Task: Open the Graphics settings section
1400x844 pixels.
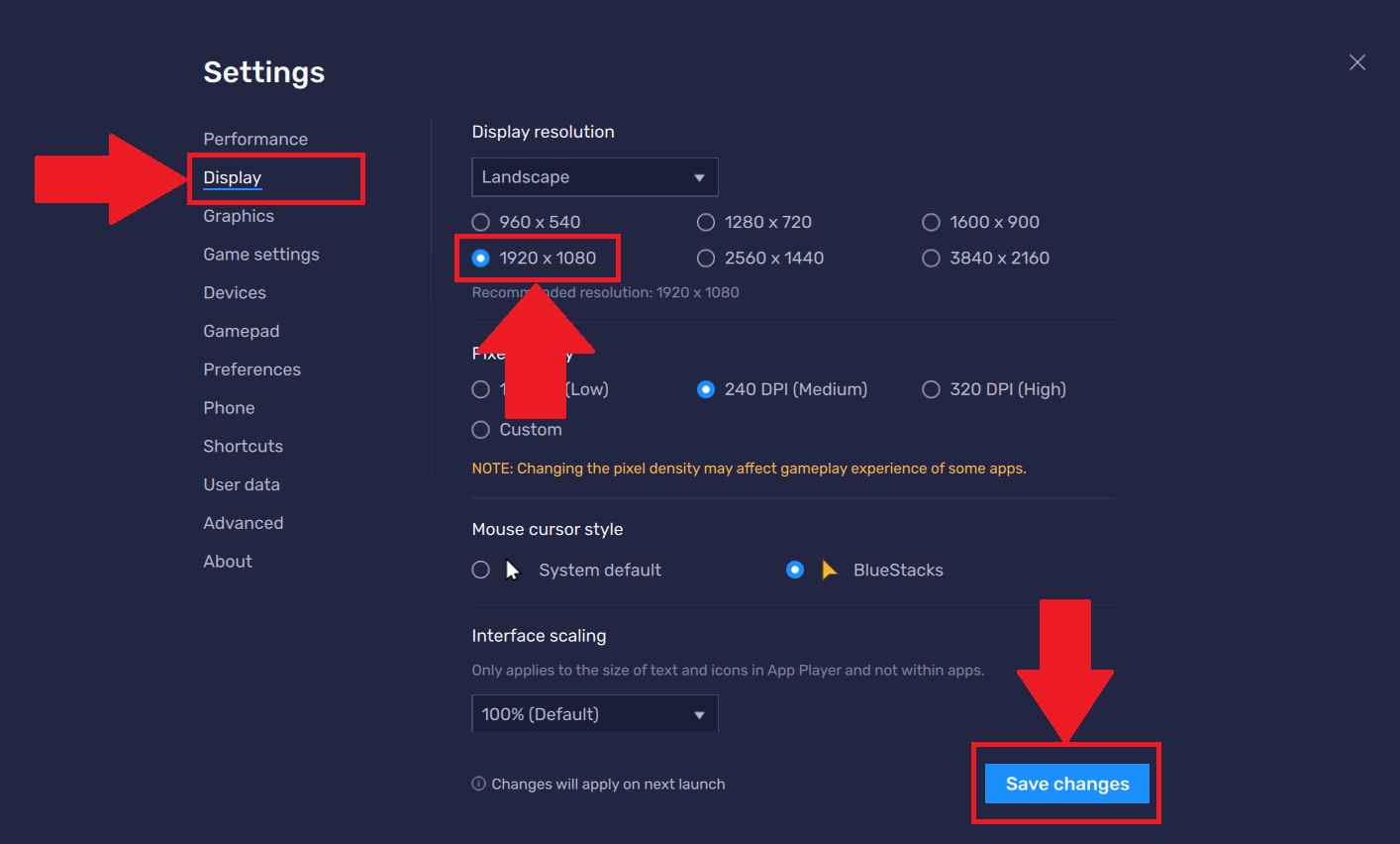Action: click(x=239, y=216)
